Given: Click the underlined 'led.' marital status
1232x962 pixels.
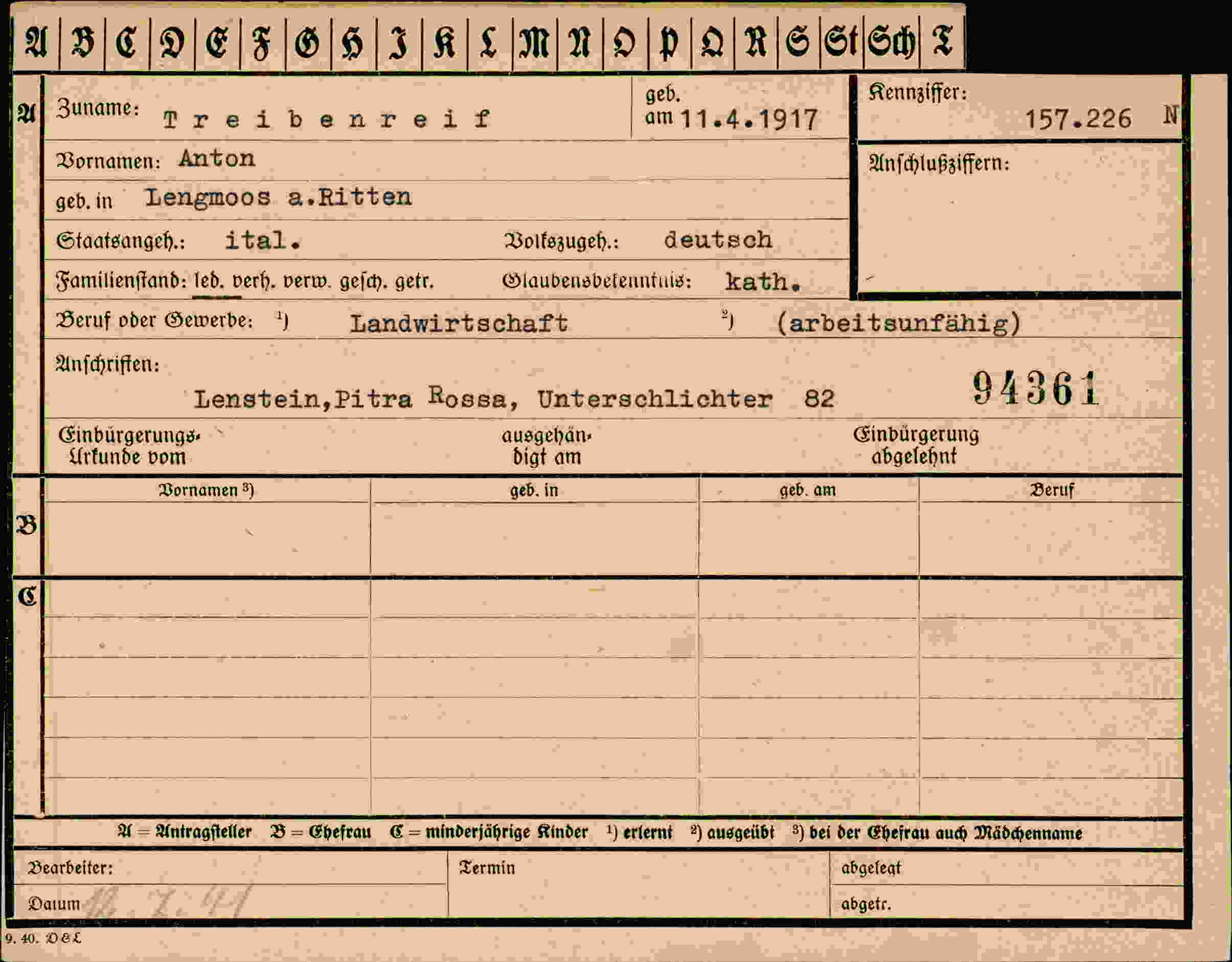Looking at the screenshot, I should (209, 280).
